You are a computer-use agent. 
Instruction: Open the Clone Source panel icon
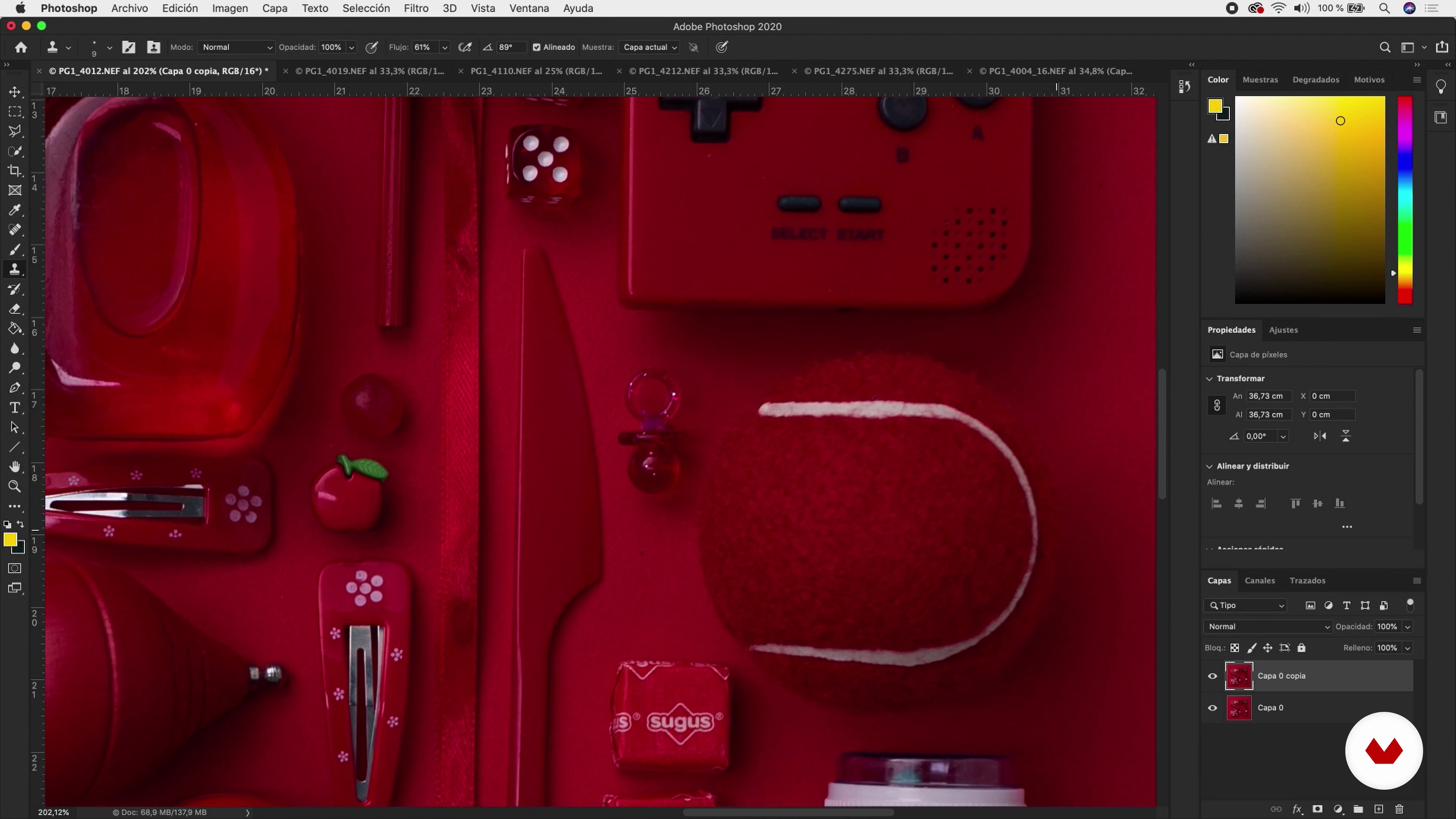[x=154, y=47]
